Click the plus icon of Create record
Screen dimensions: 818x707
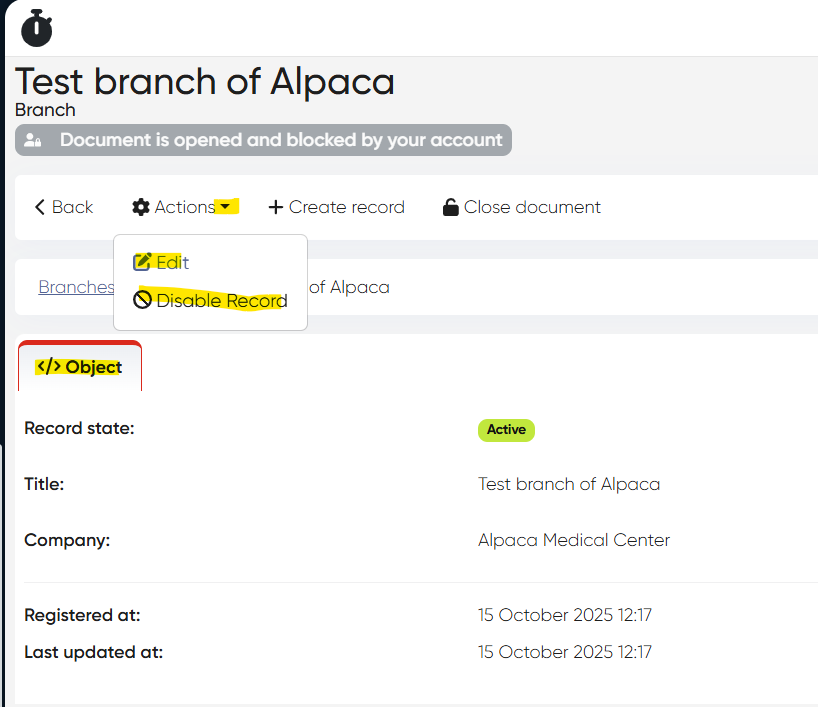tap(276, 207)
